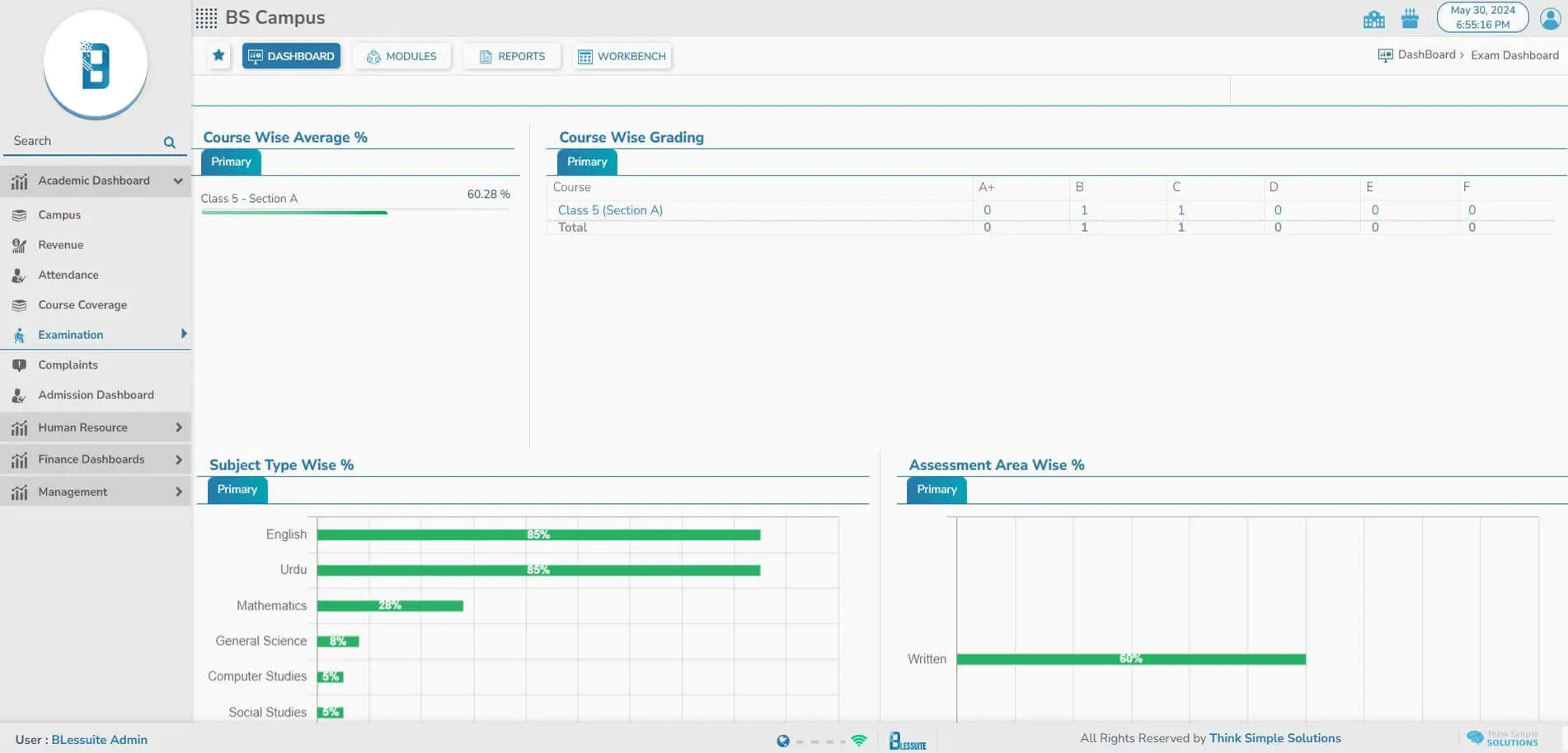
Task: Open the birthday cake icon
Action: [1410, 18]
